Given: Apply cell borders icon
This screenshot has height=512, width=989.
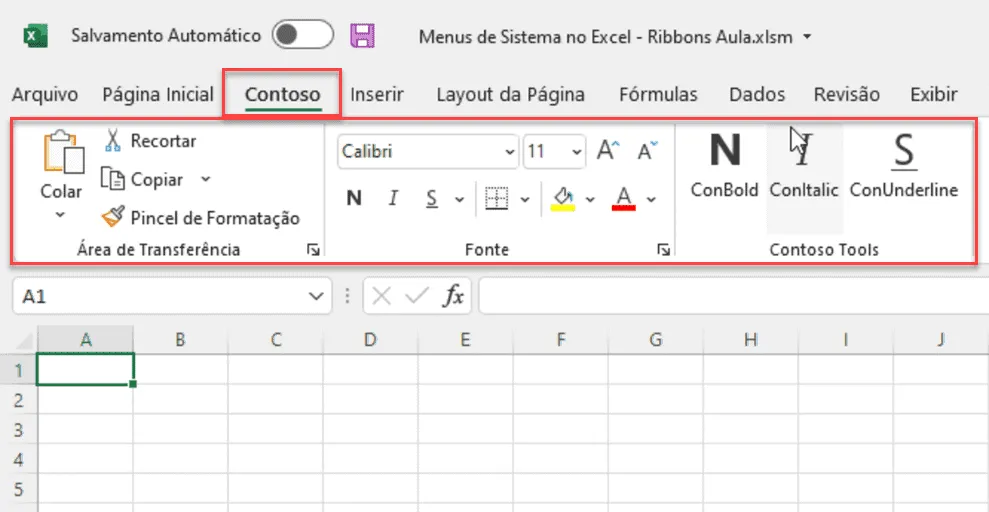Looking at the screenshot, I should pos(497,199).
